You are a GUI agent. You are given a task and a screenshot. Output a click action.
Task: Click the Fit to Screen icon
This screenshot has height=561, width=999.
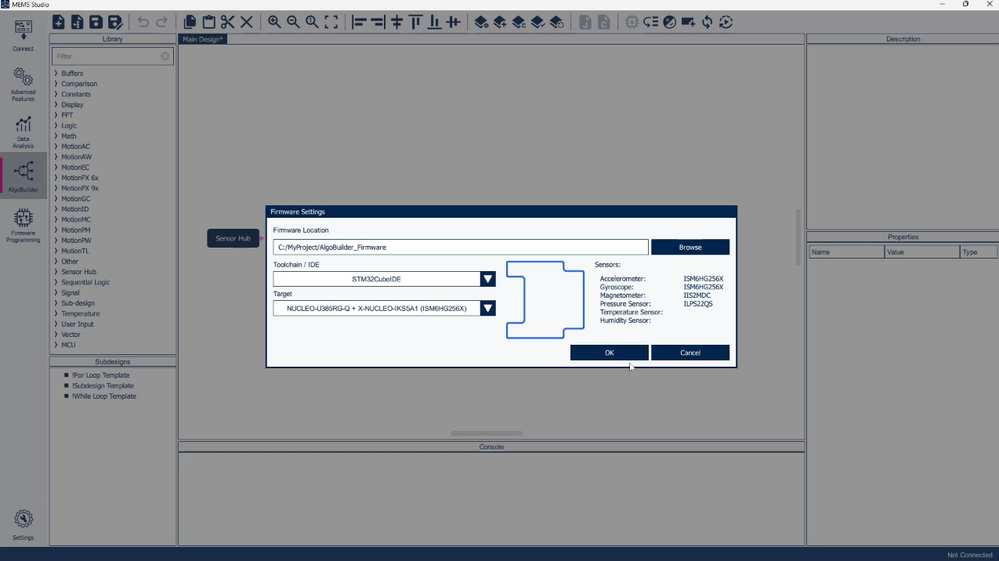tap(331, 22)
